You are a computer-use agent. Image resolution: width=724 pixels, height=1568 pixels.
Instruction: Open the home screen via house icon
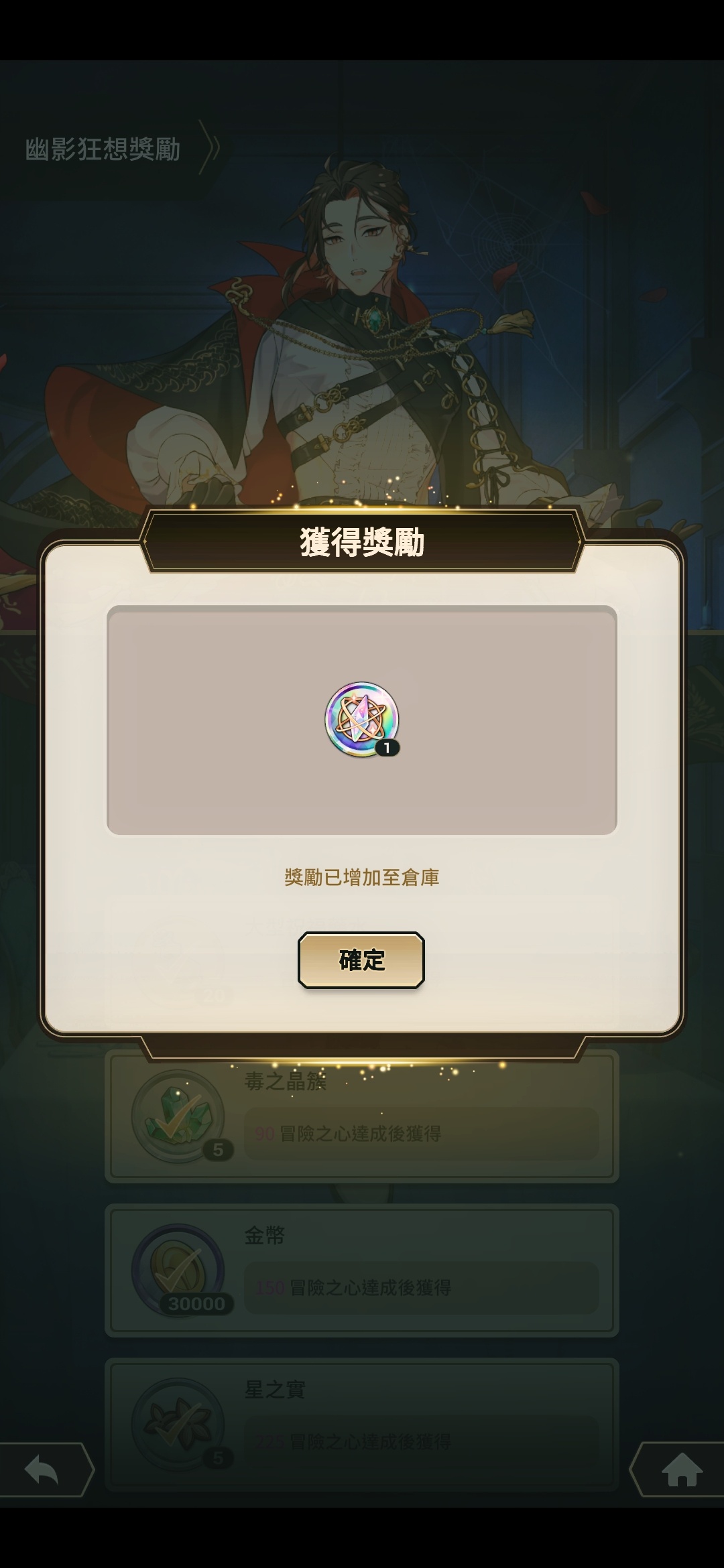click(682, 1470)
